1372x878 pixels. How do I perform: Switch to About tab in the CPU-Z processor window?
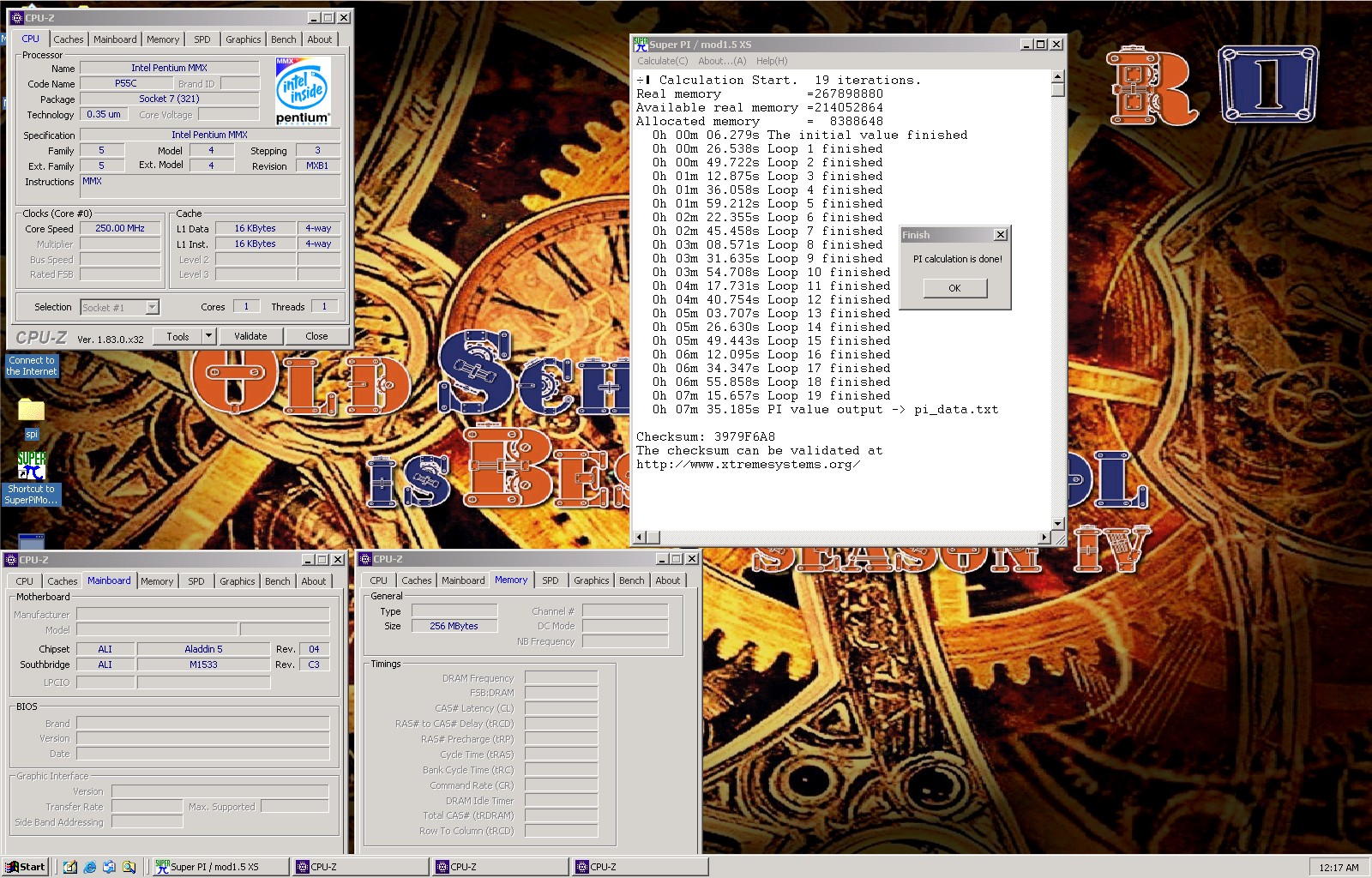(320, 39)
